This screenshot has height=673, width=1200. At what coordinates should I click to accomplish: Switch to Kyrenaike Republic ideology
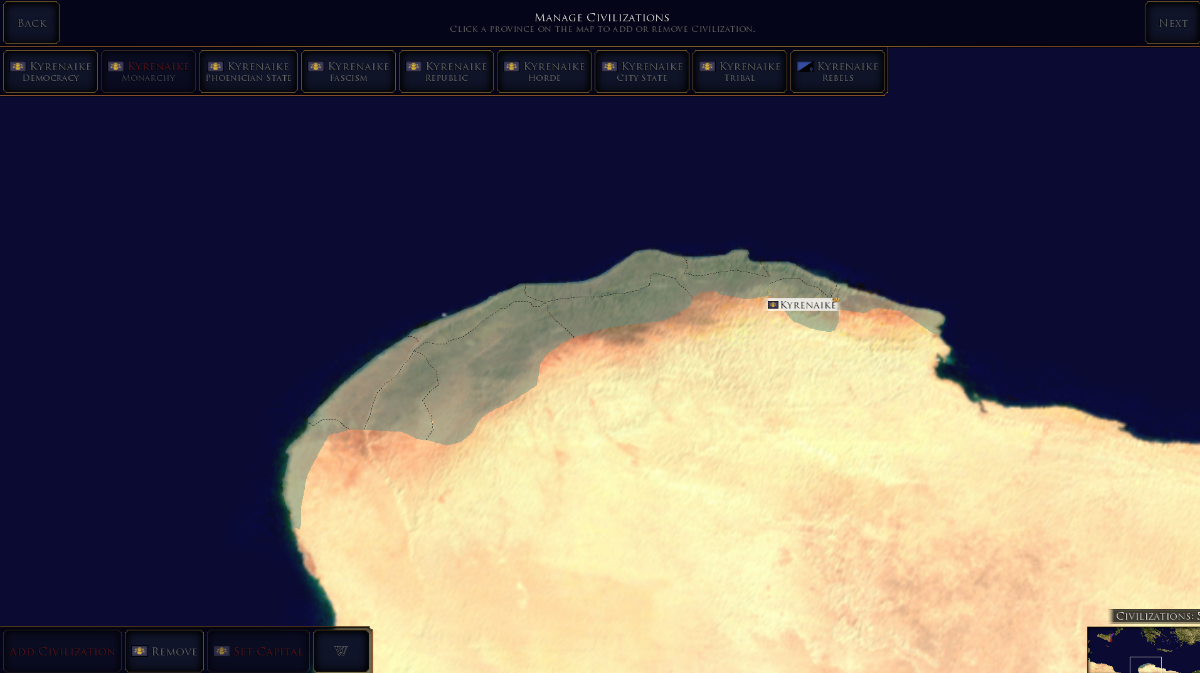446,72
